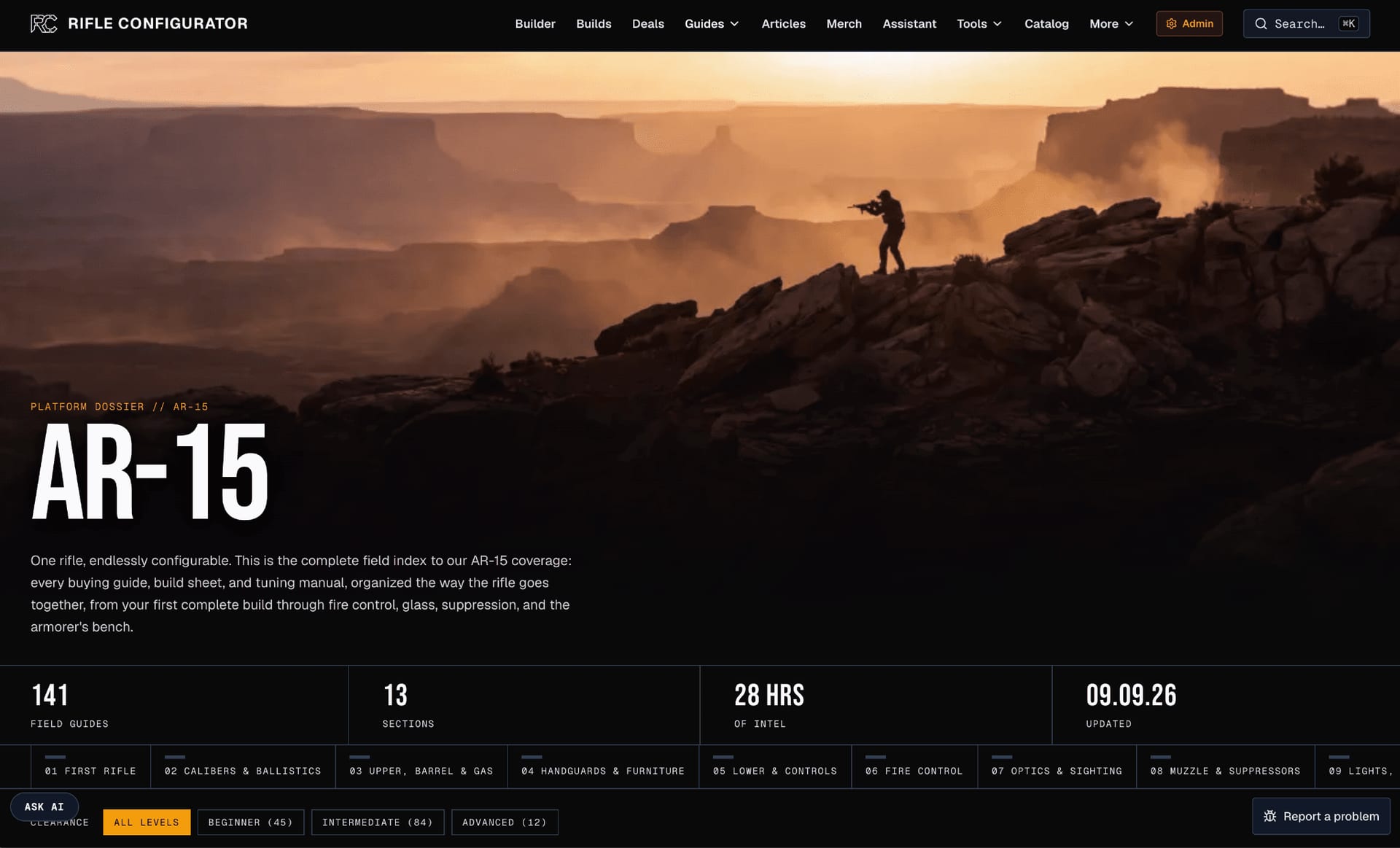This screenshot has height=848, width=1400.
Task: Jump to 07 Optics & Sighting section
Action: [x=1057, y=767]
